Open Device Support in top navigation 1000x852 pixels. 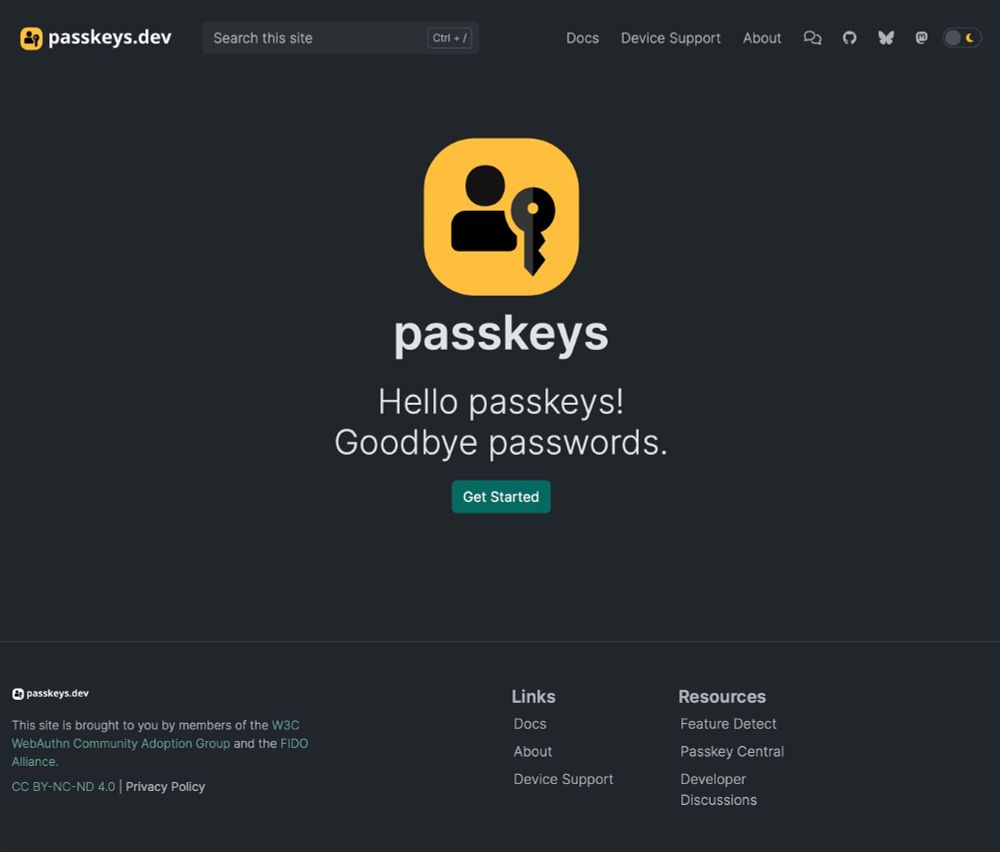pos(670,38)
